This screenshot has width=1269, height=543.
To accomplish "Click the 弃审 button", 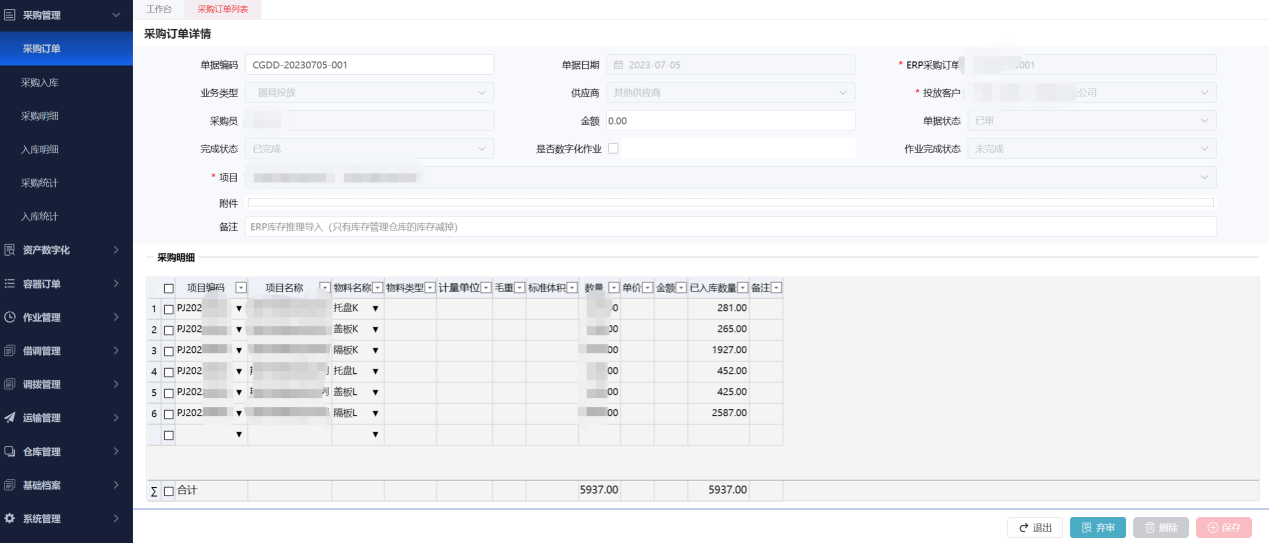I will pos(1098,528).
